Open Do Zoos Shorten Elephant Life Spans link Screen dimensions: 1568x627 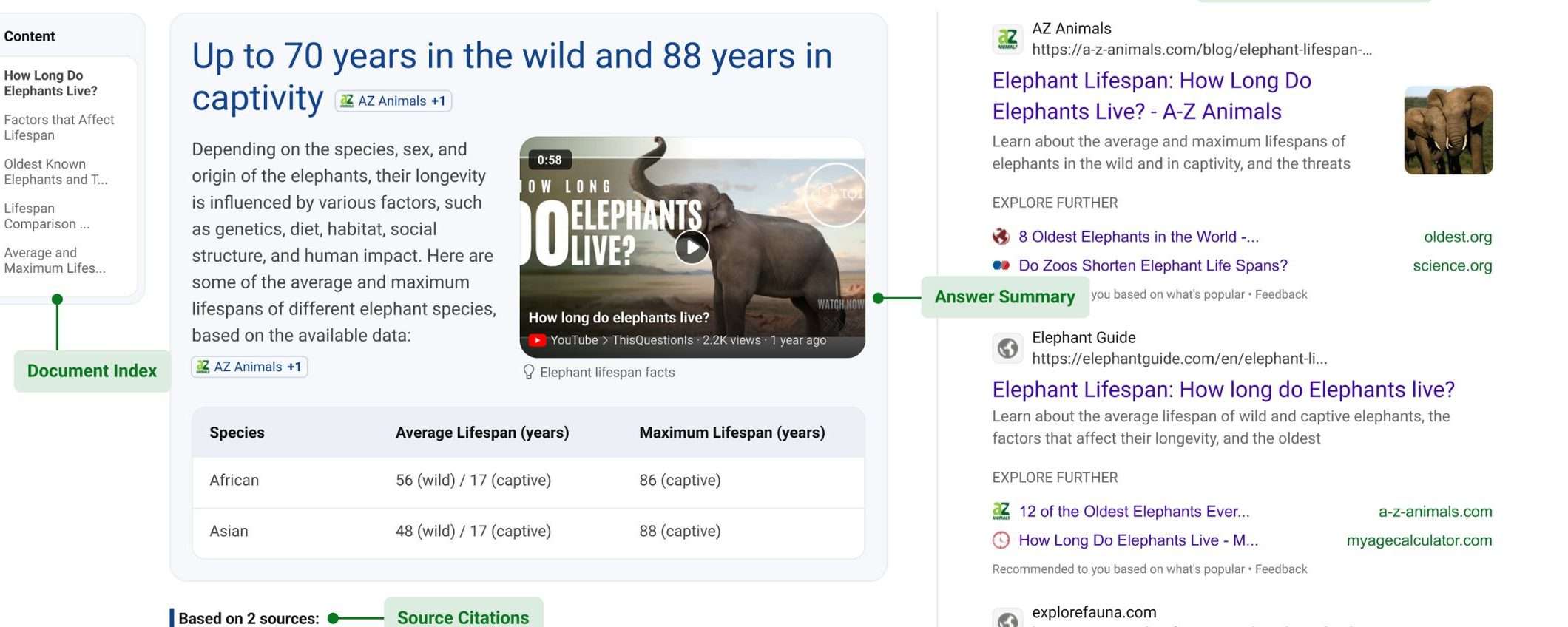1152,265
